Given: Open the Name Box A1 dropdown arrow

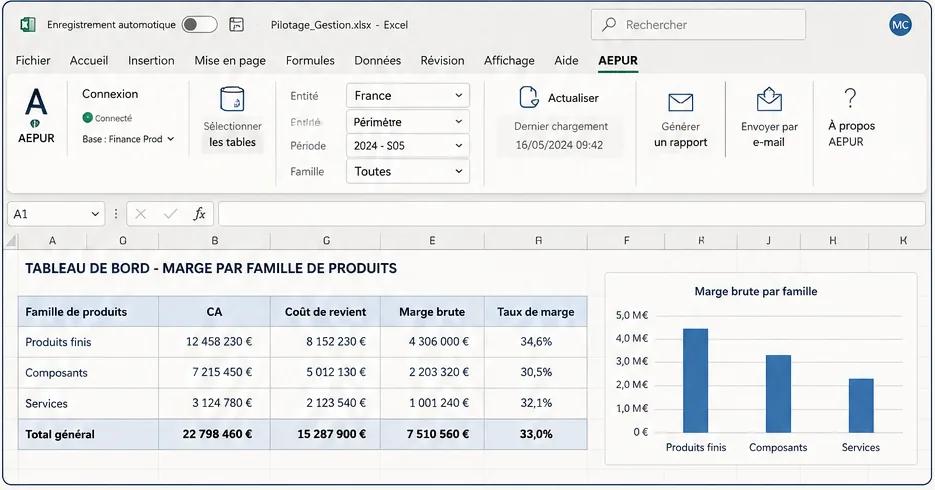Looking at the screenshot, I should 95,214.
